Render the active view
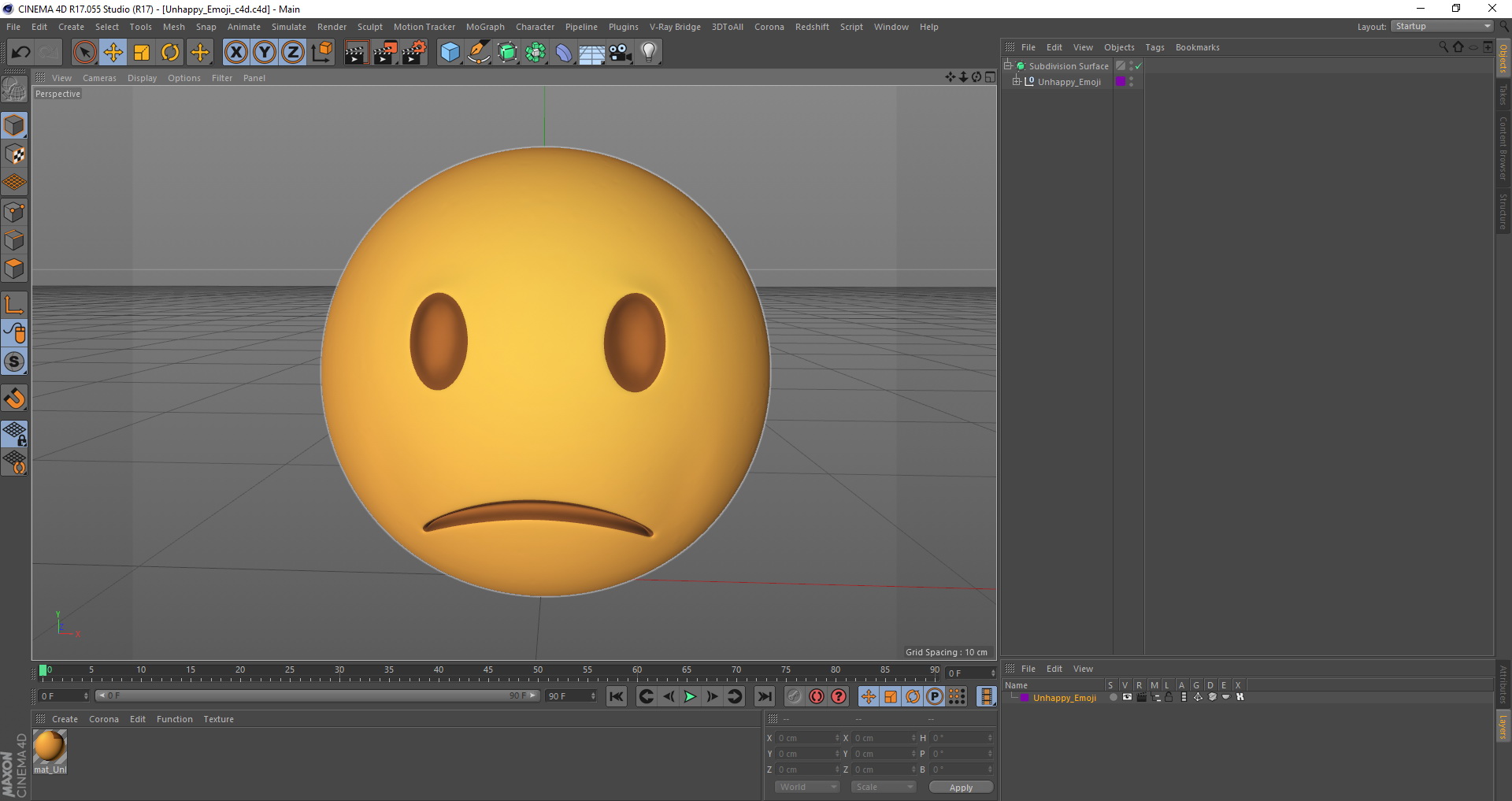 tap(356, 53)
